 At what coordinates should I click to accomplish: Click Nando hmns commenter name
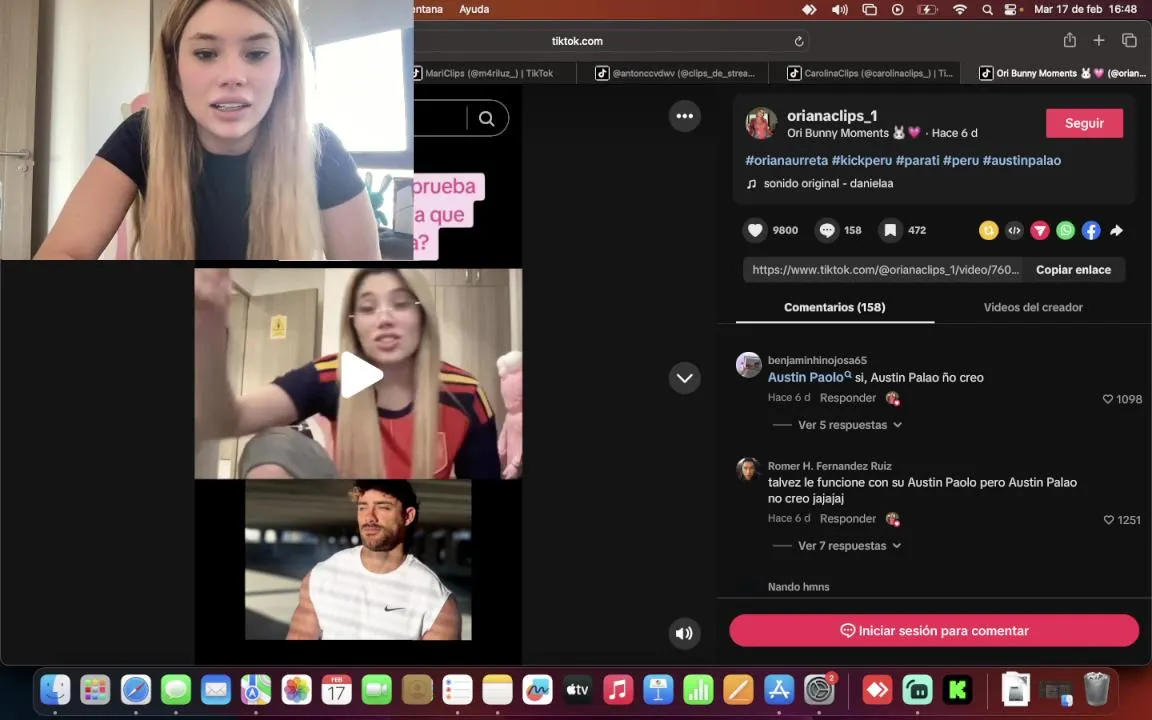tap(799, 586)
